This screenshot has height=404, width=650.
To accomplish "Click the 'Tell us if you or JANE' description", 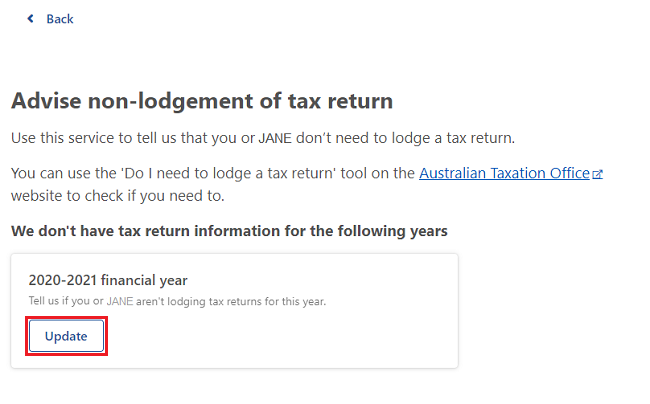I will [x=177, y=301].
